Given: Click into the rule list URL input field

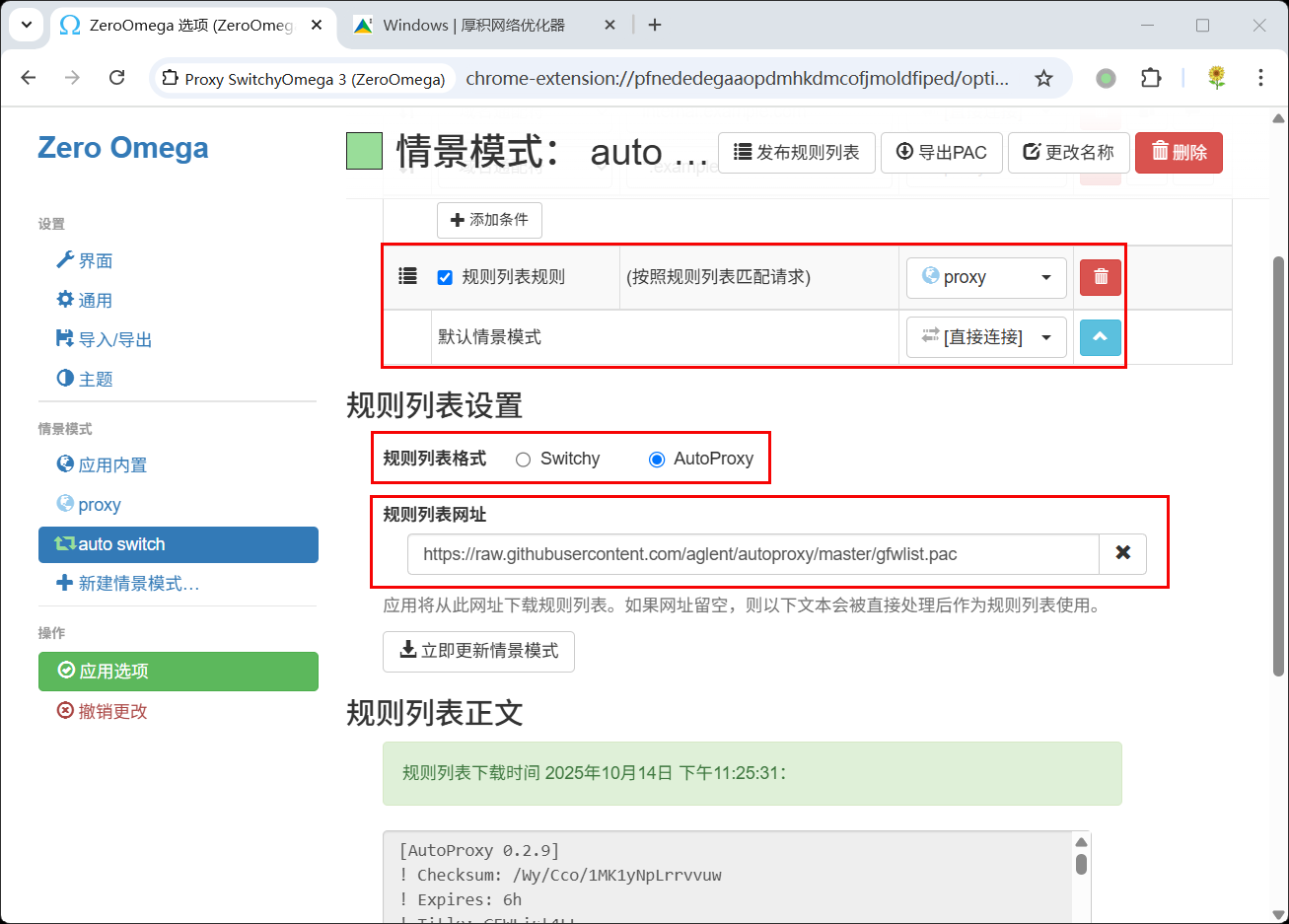Looking at the screenshot, I should coord(752,554).
